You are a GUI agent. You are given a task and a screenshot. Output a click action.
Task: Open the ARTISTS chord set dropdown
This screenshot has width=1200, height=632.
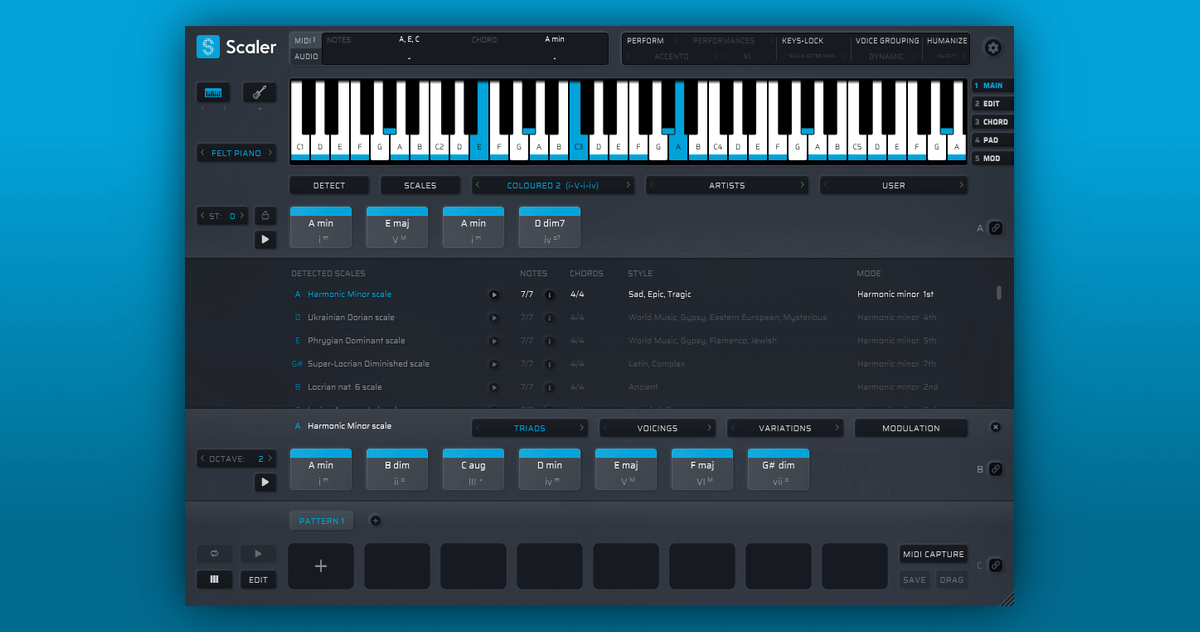[x=727, y=185]
